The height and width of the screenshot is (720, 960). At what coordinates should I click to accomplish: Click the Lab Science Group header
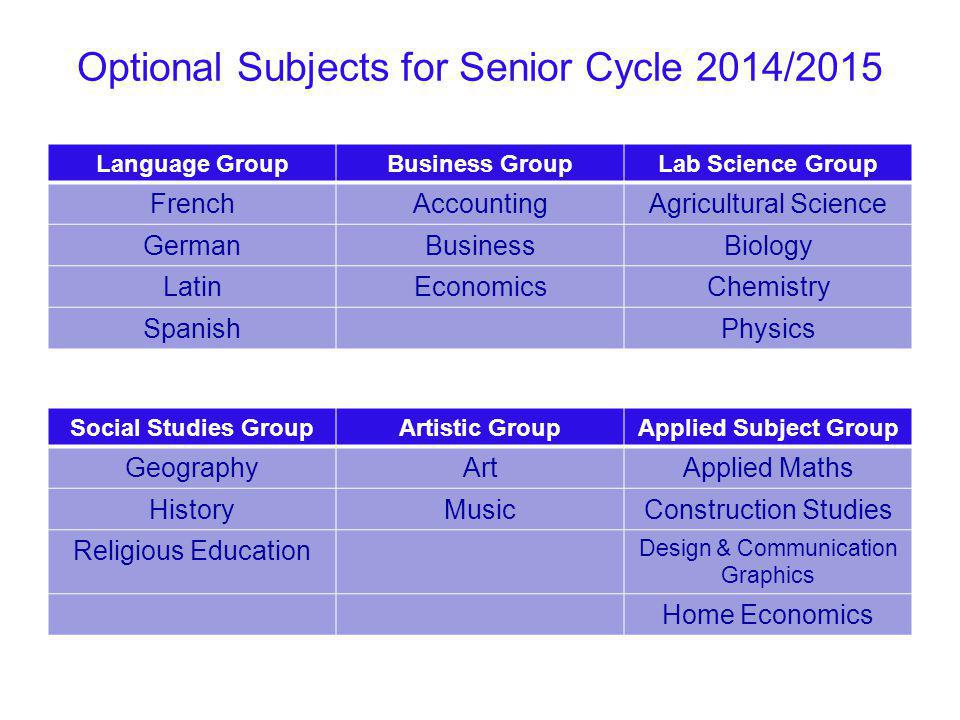768,163
